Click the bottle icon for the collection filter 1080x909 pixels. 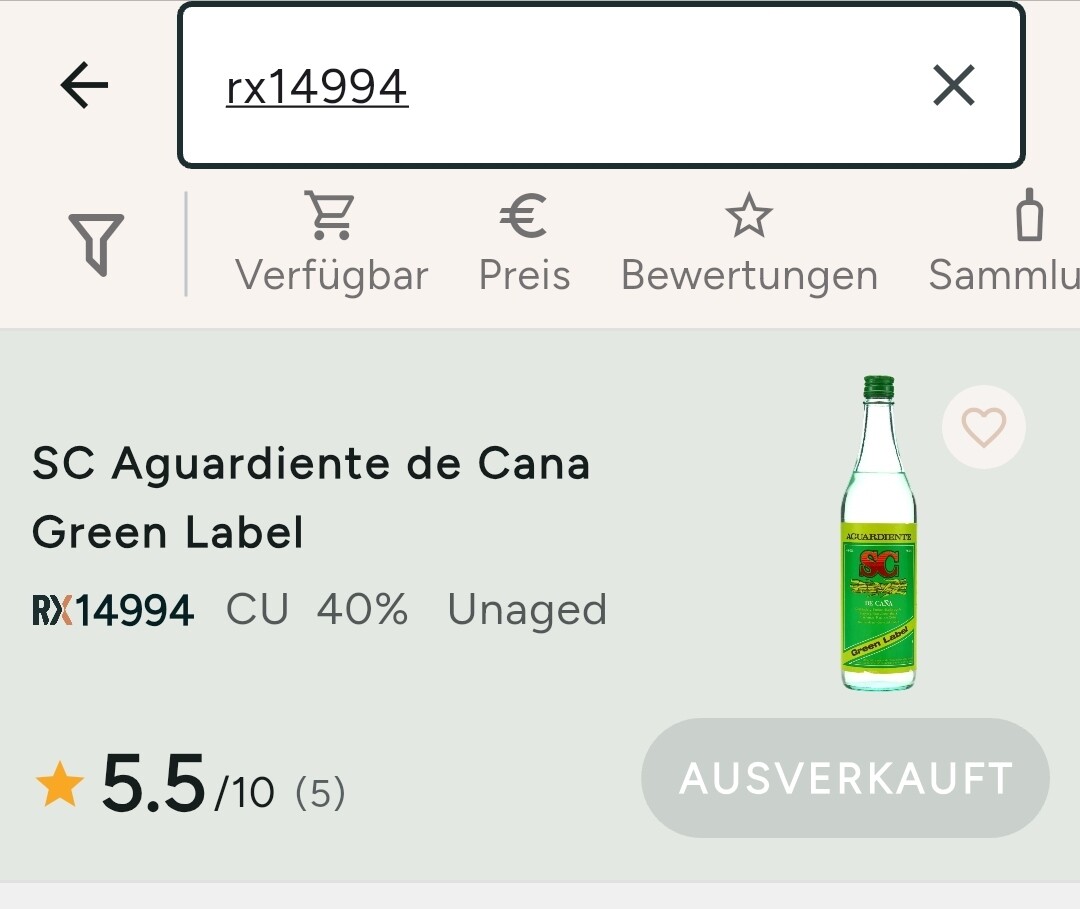[x=1029, y=215]
